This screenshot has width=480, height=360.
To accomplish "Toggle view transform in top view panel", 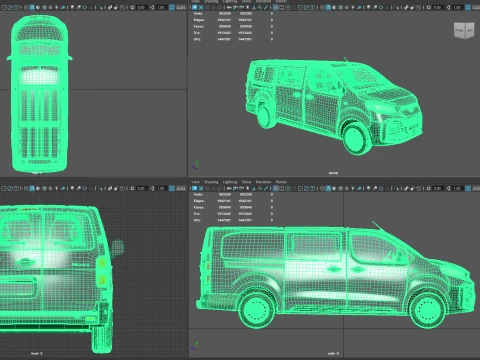I will click(172, 7).
